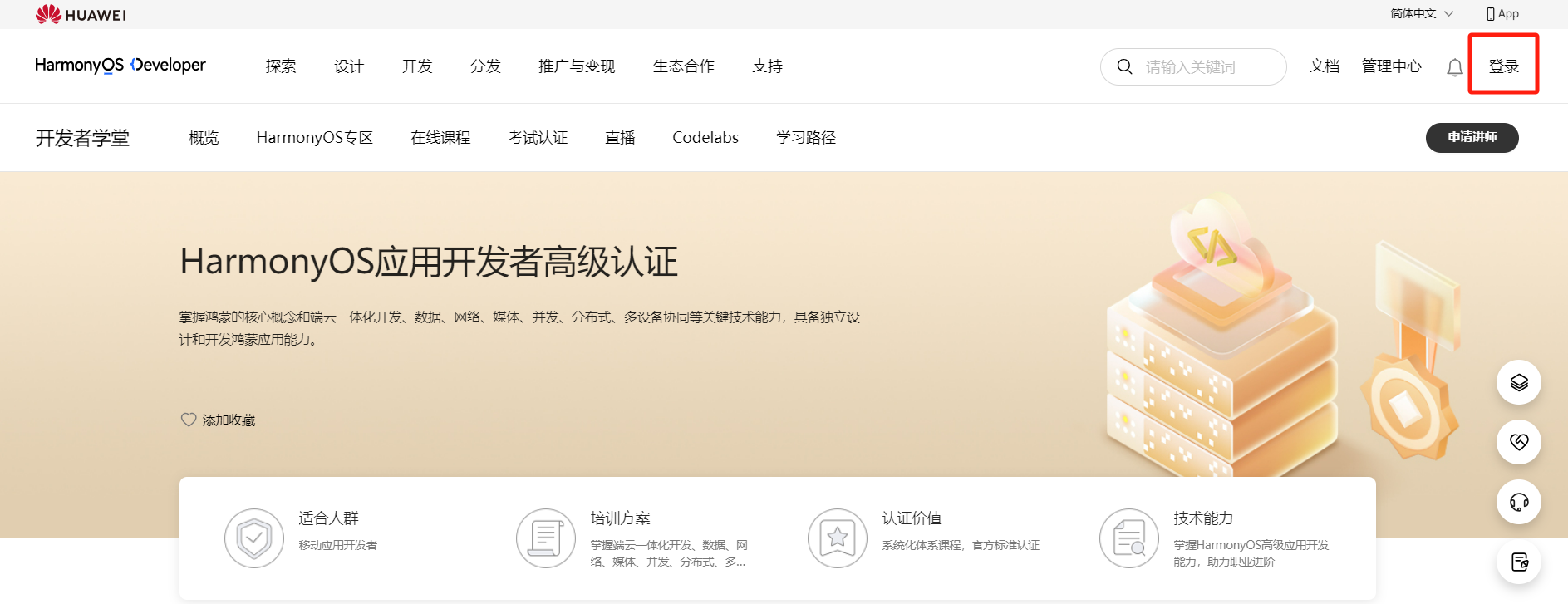
Task: Click the 技术能力 card title
Action: (x=1203, y=518)
